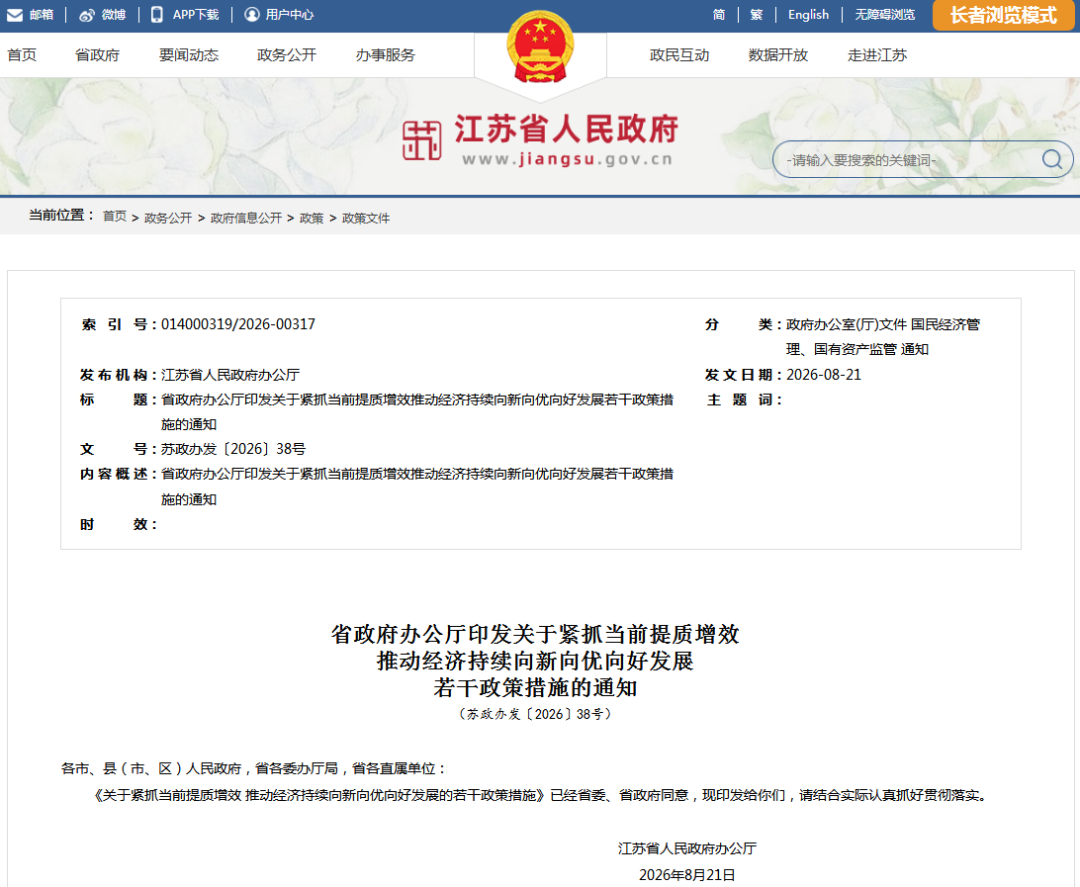
Task: Click 政府信息公开 in the breadcrumb
Action: (x=246, y=218)
